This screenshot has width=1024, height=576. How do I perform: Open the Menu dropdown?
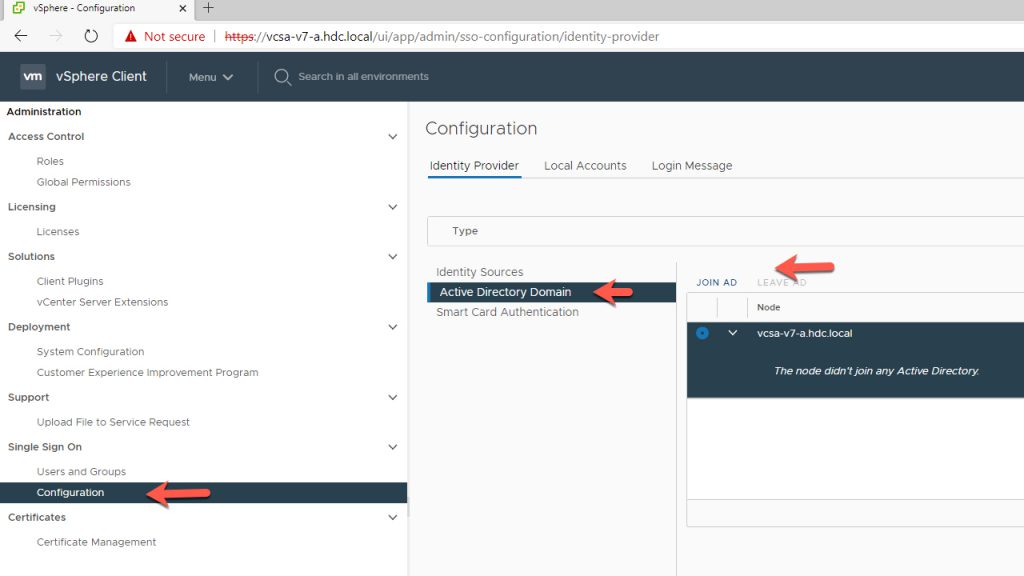coord(210,77)
